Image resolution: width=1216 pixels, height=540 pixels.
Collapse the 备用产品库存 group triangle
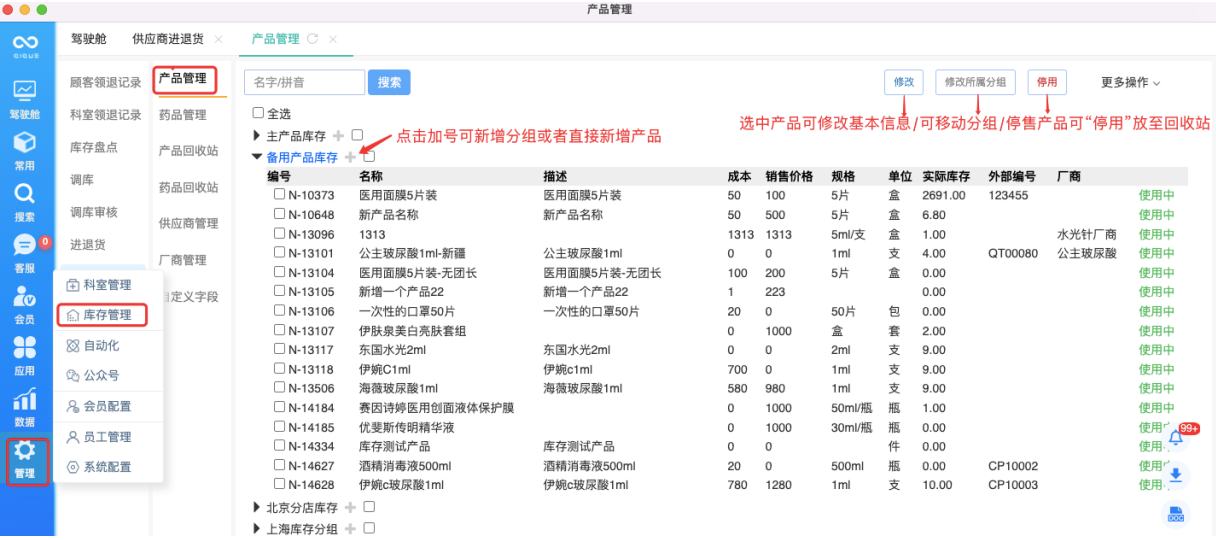257,158
